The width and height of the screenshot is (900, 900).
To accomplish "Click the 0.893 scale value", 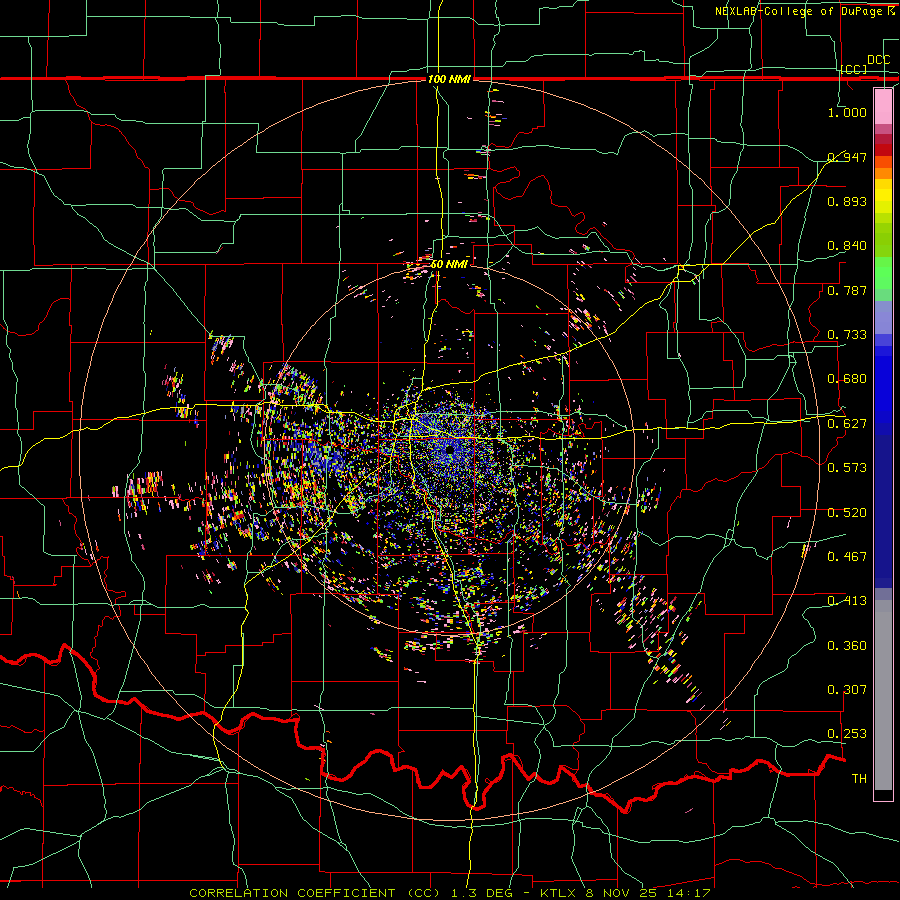I will pos(847,201).
